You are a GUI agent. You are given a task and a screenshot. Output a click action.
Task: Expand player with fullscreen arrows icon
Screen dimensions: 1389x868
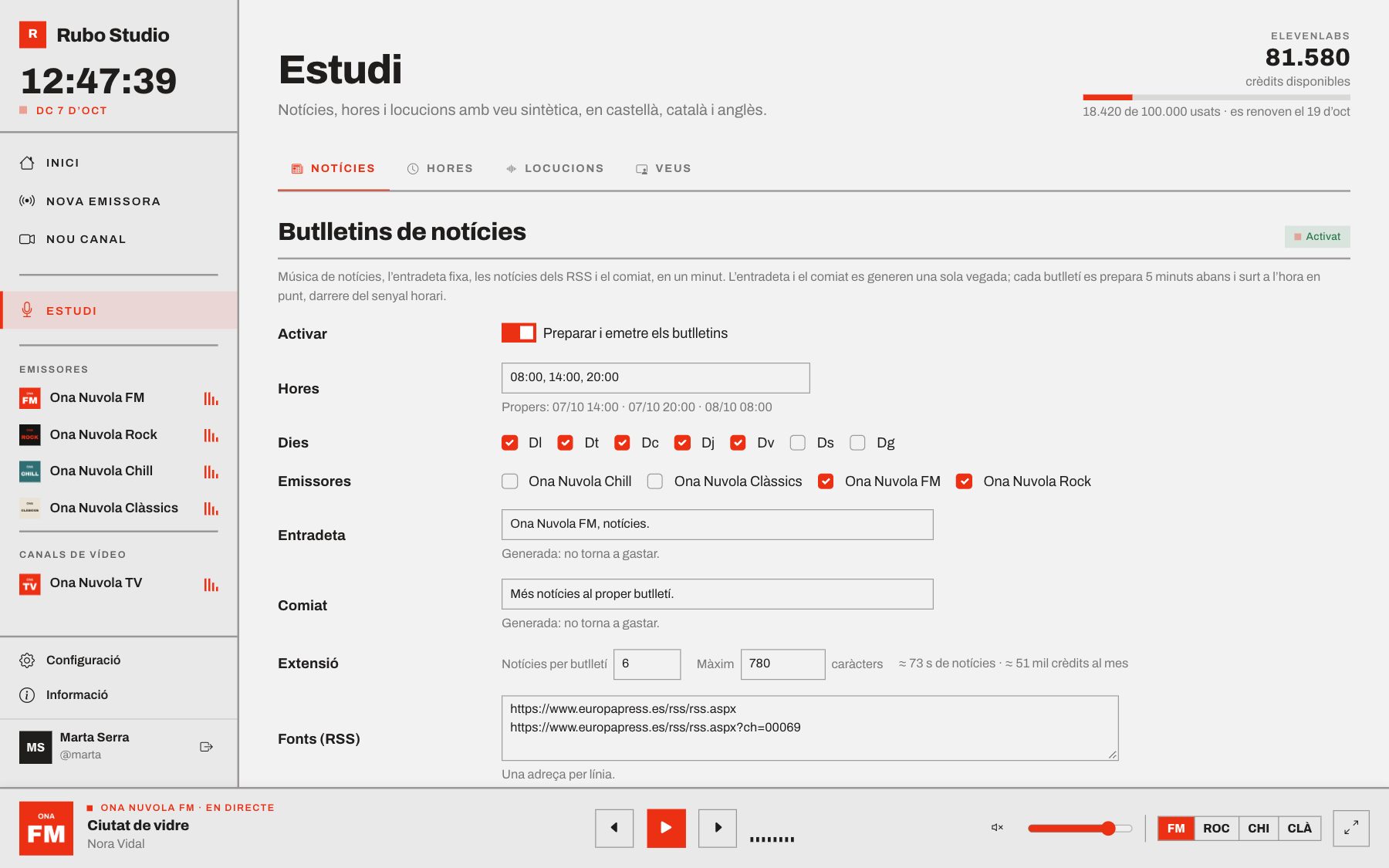click(1351, 828)
